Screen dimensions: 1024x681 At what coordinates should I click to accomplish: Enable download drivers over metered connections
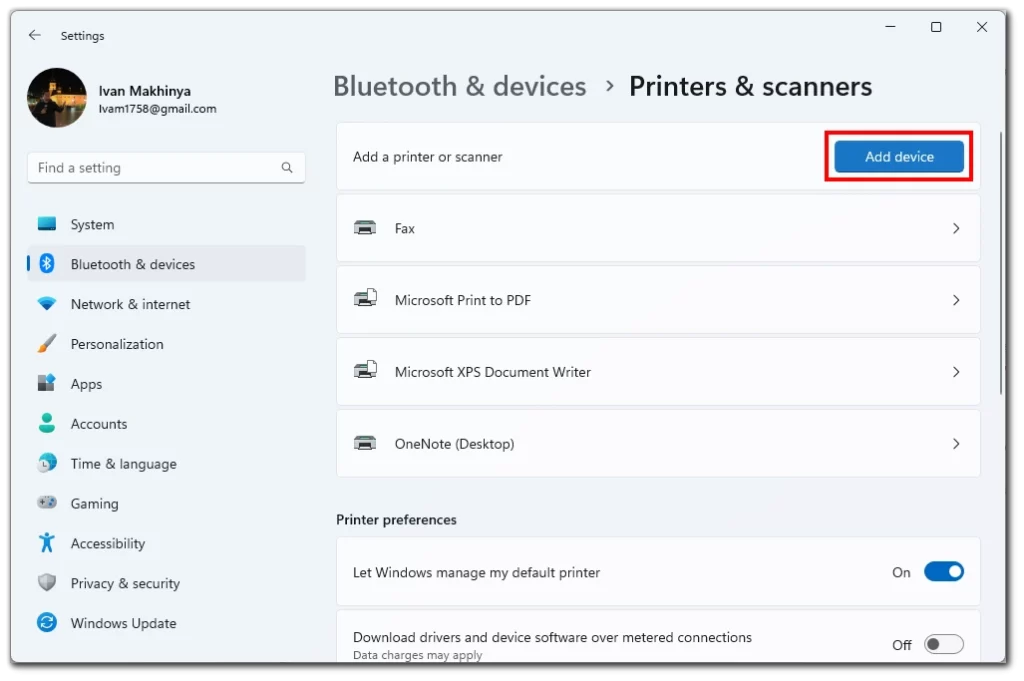click(944, 644)
